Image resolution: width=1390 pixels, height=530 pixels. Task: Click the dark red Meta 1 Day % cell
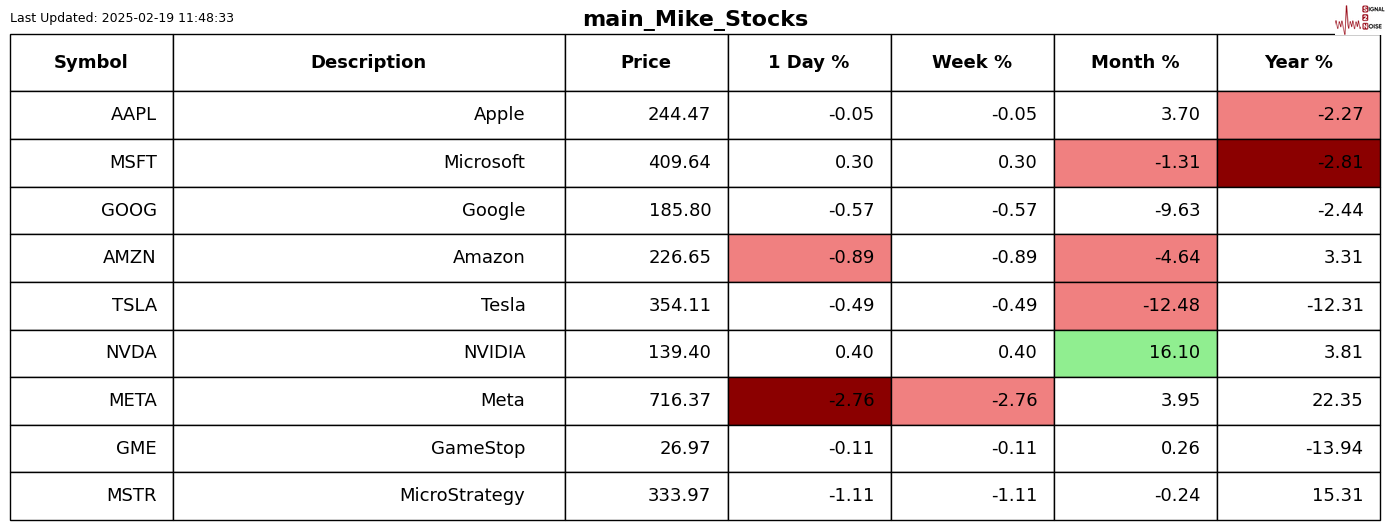(x=809, y=401)
